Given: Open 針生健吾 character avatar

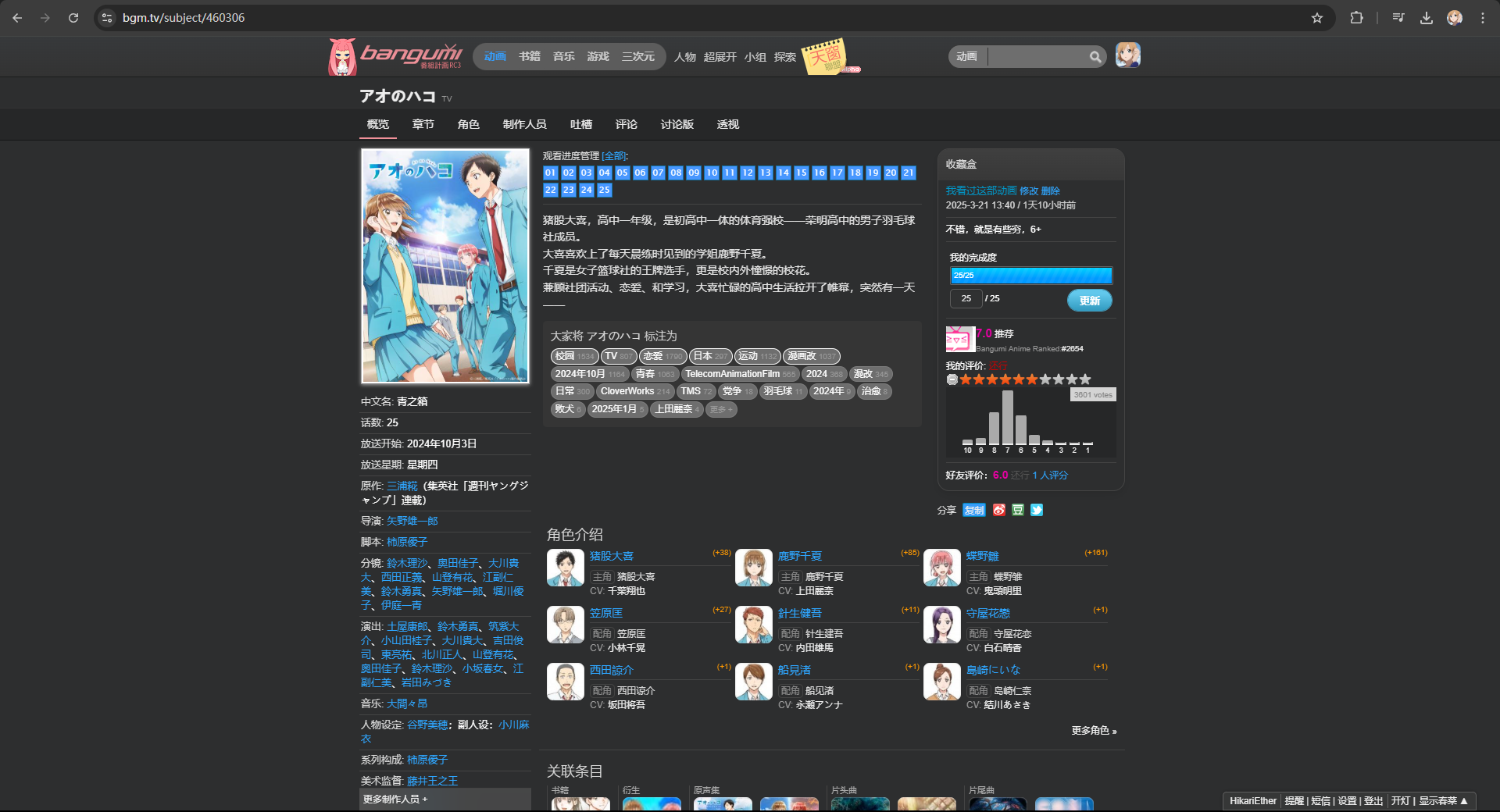Looking at the screenshot, I should coord(754,625).
